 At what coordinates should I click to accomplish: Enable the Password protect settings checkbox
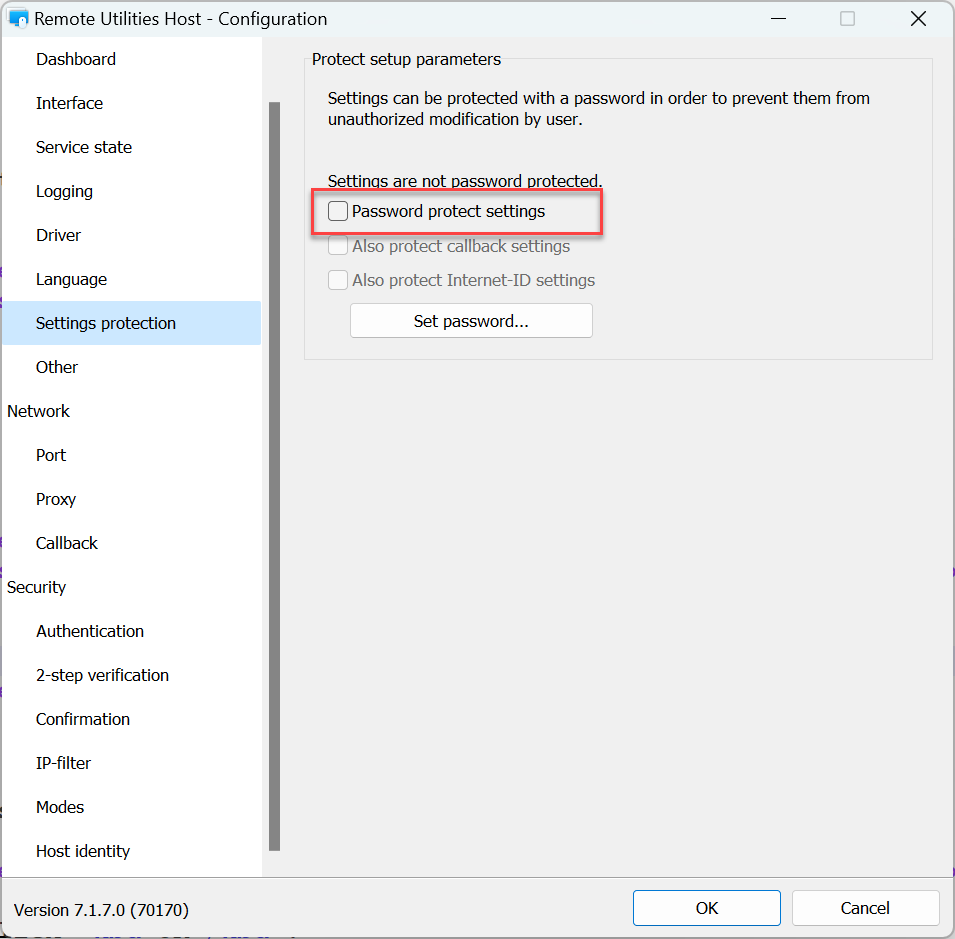339,212
